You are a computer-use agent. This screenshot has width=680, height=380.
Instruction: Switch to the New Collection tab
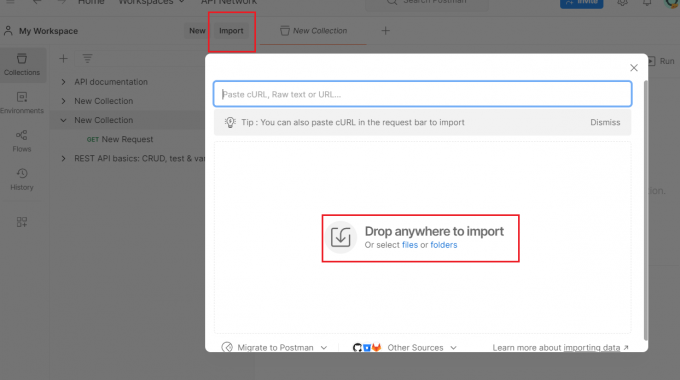click(x=314, y=31)
